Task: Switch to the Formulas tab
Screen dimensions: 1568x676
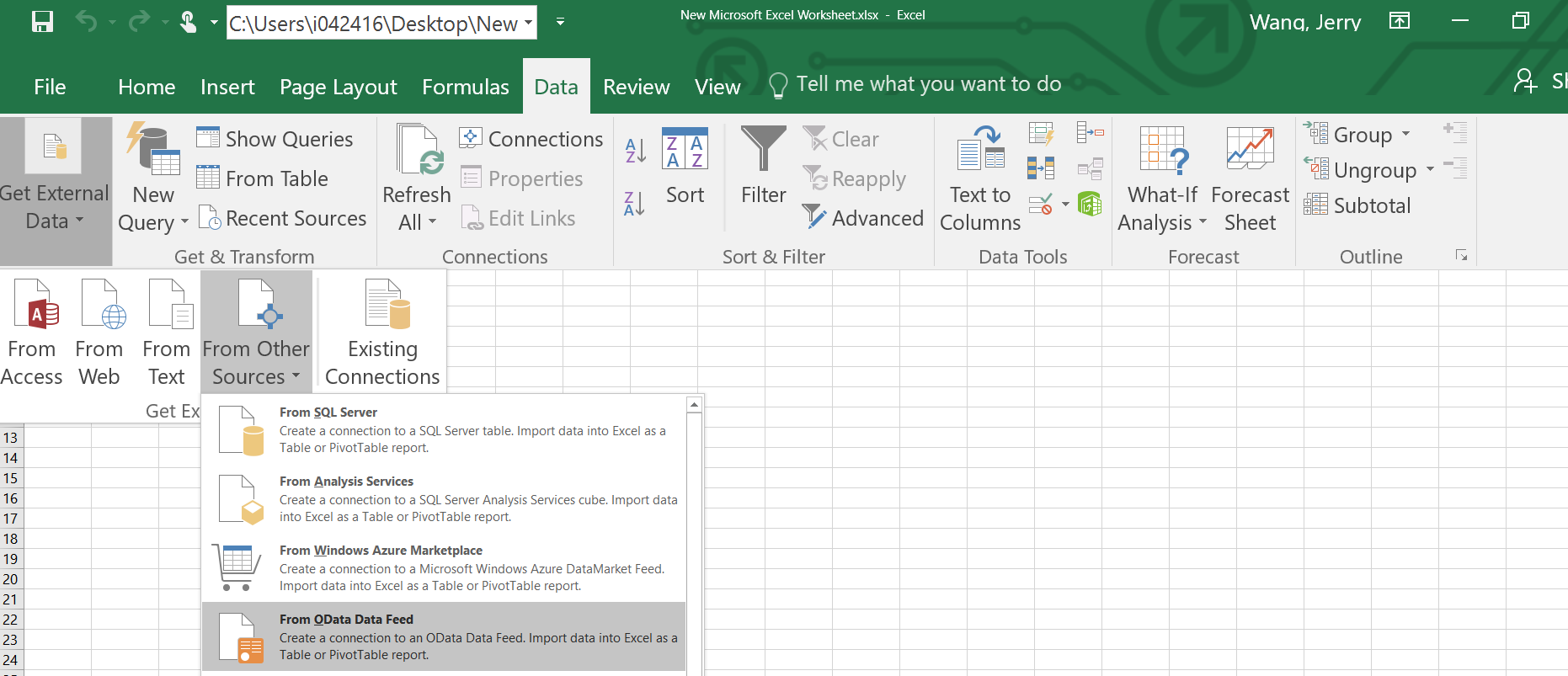Action: click(x=466, y=87)
